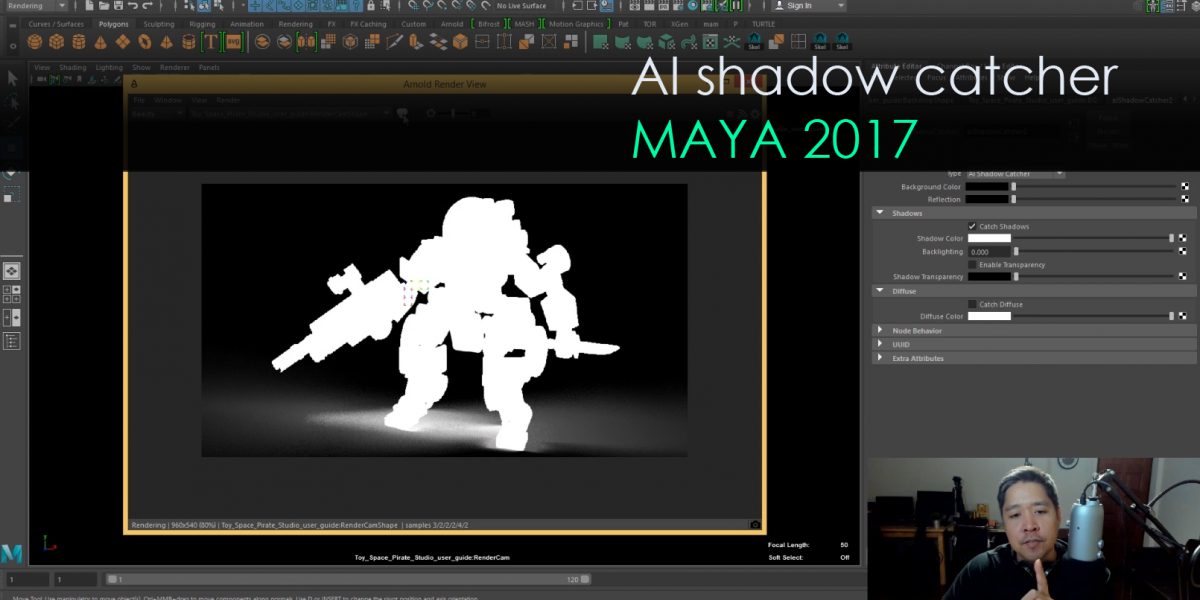Viewport: 1200px width, 600px height.
Task: Click the snapshot camera icon in render view
Action: click(754, 524)
